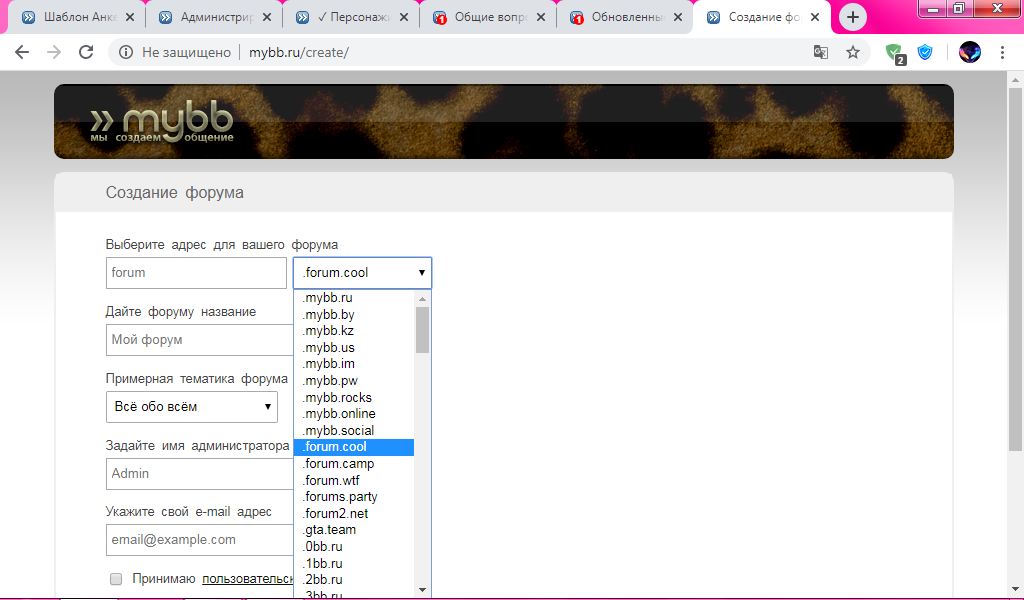Go back using the browser back arrow
This screenshot has height=600, width=1024.
tap(22, 52)
